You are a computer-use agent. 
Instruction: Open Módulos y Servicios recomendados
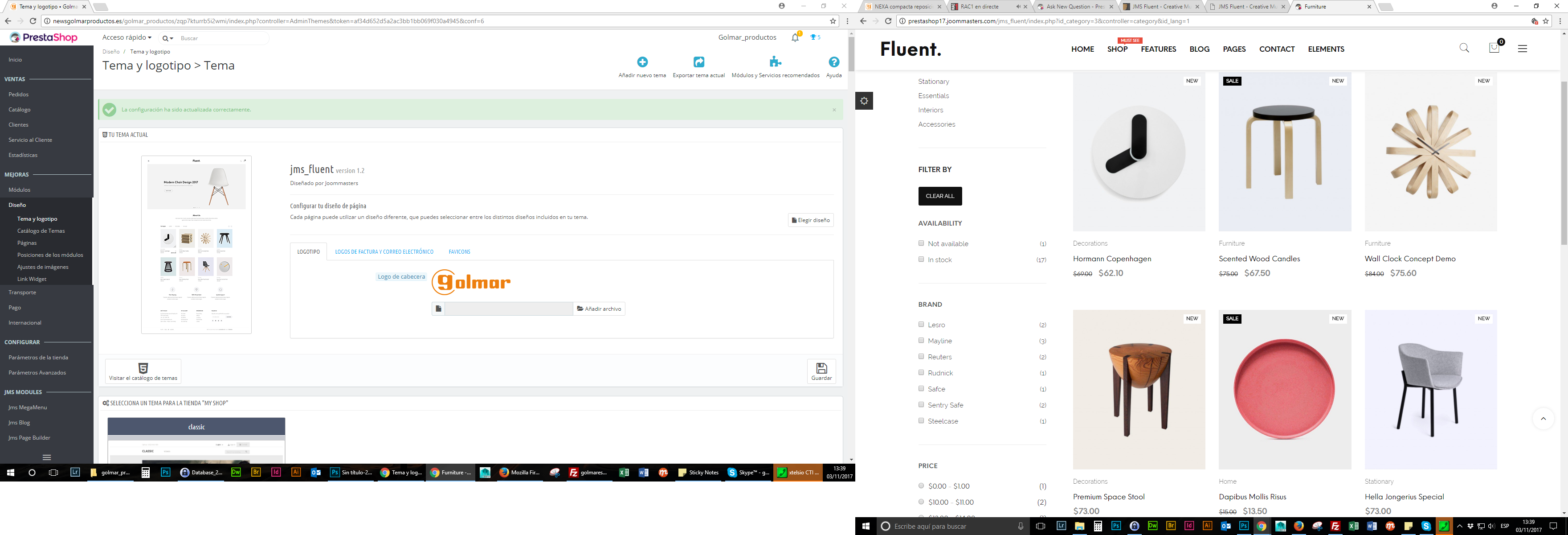[775, 62]
